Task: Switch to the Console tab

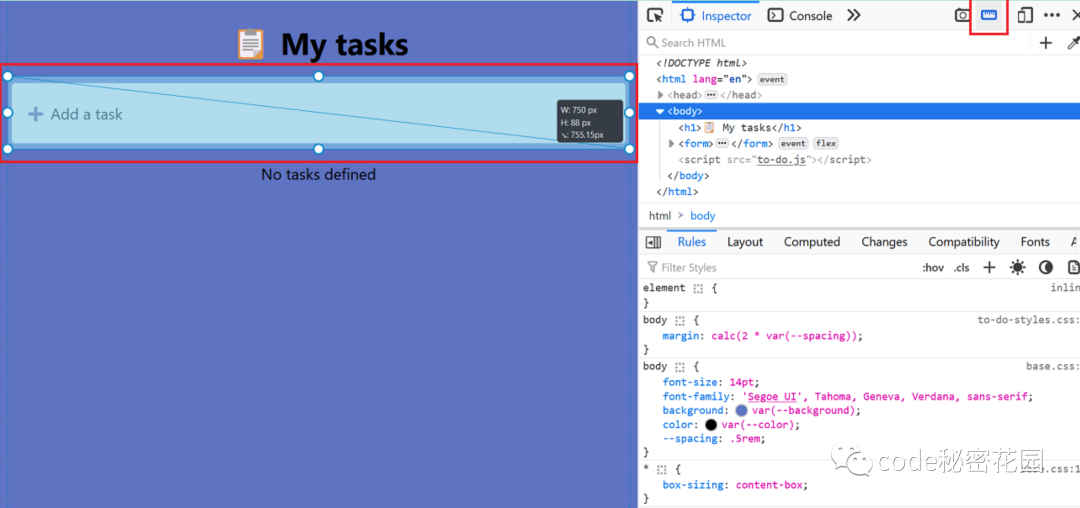Action: 800,15
